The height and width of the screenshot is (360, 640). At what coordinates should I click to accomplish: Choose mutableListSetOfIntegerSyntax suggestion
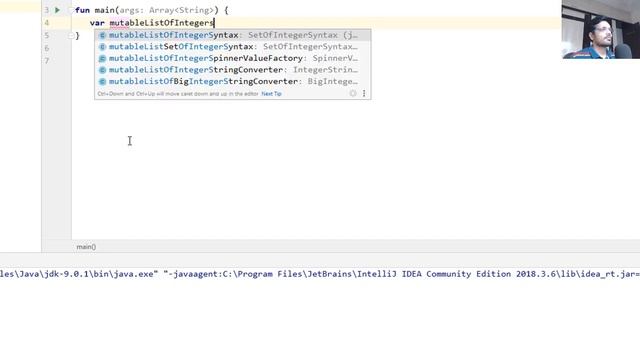pos(233,47)
